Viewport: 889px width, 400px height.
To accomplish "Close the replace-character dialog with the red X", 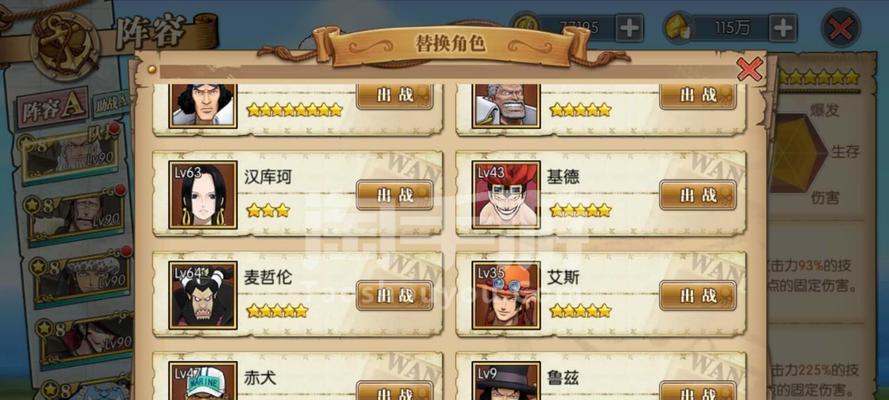I will point(750,70).
